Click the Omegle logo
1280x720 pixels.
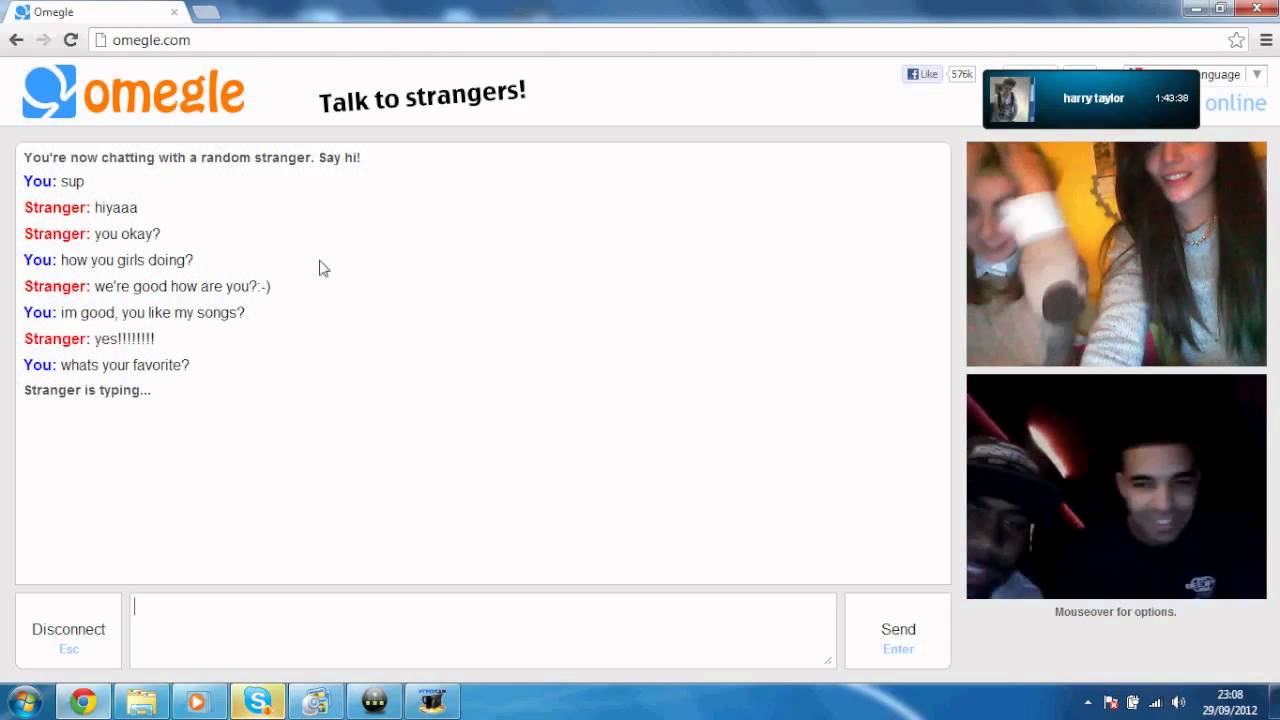pyautogui.click(x=133, y=92)
